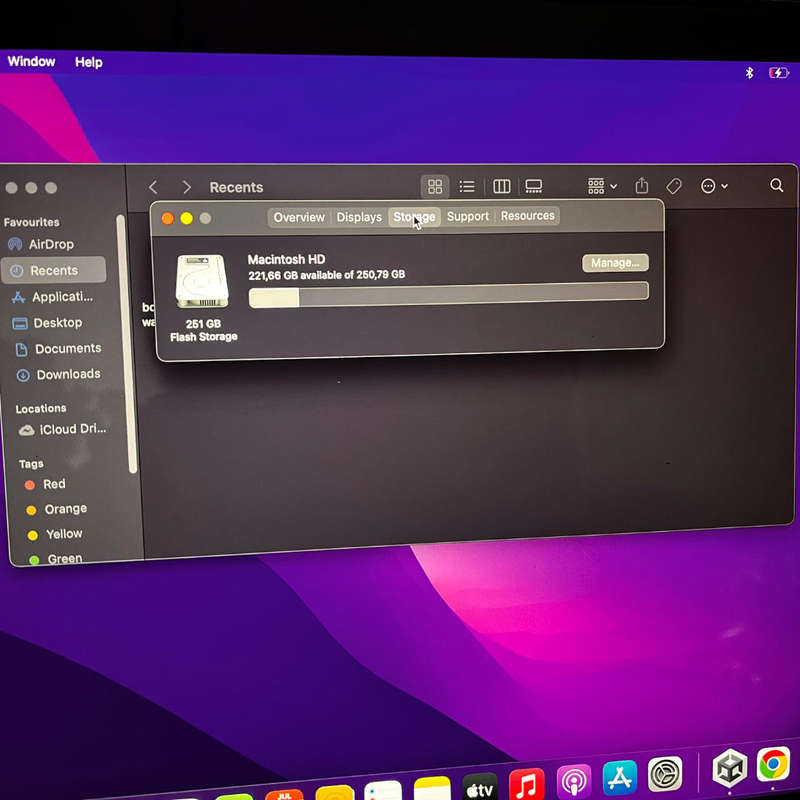Minimize the About This Mac window

point(186,218)
